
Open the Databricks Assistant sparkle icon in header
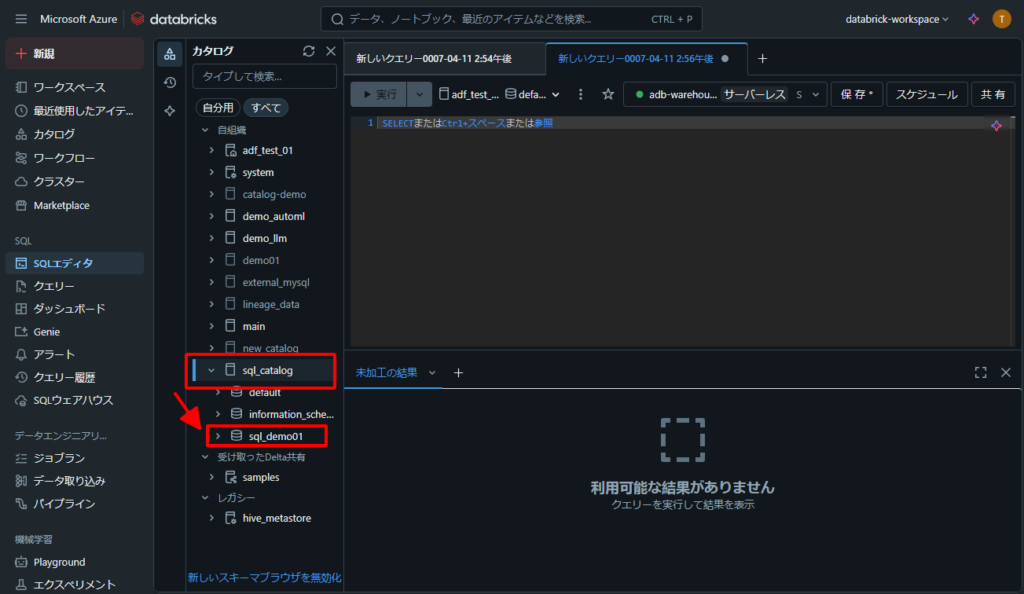pyautogui.click(x=974, y=19)
